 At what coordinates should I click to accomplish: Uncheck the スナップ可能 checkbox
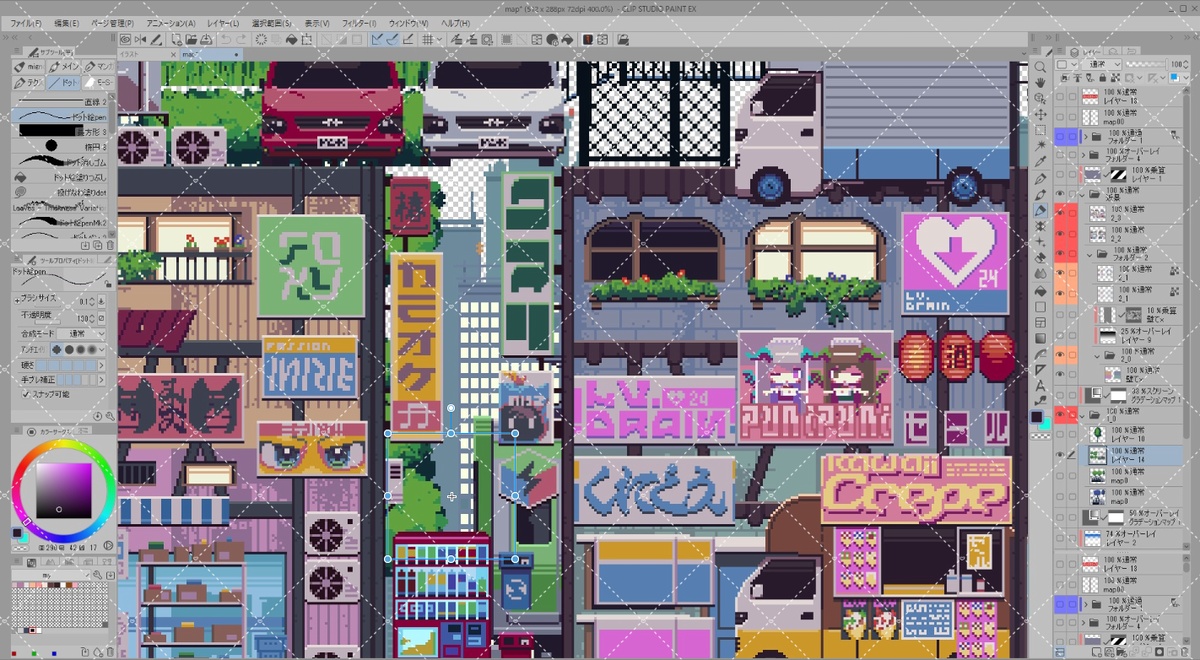tap(26, 395)
